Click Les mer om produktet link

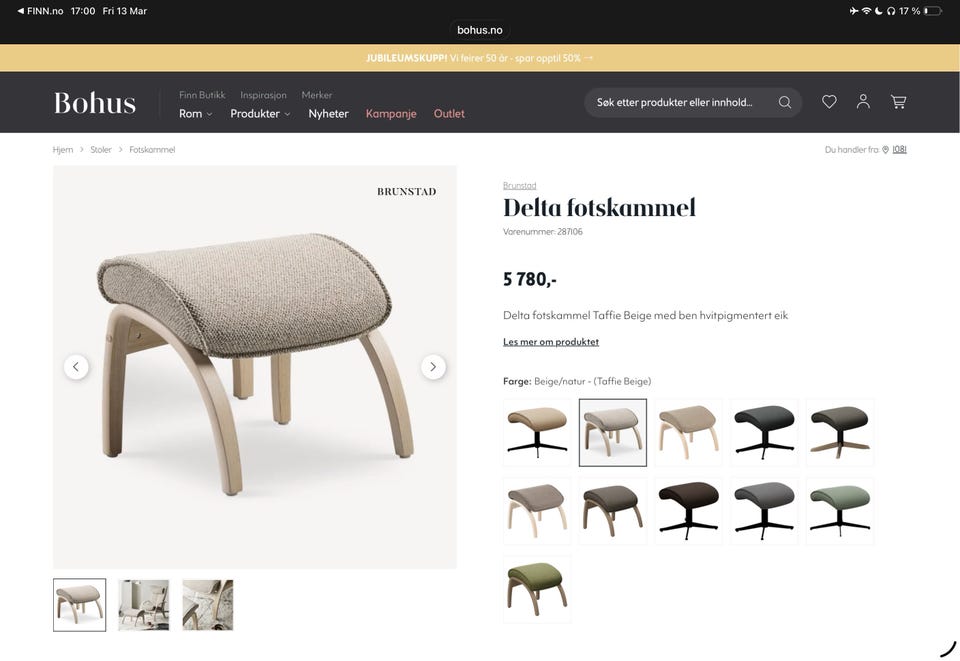click(x=551, y=342)
